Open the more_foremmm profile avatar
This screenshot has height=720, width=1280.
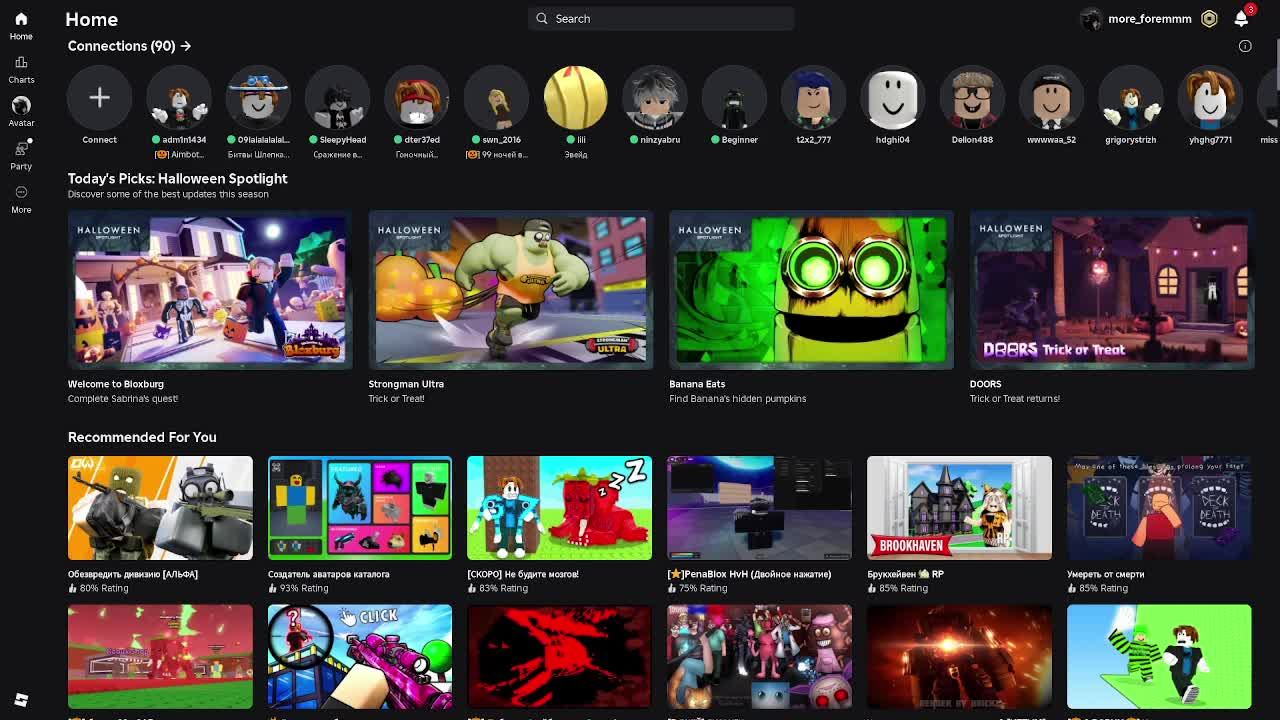coord(1091,19)
